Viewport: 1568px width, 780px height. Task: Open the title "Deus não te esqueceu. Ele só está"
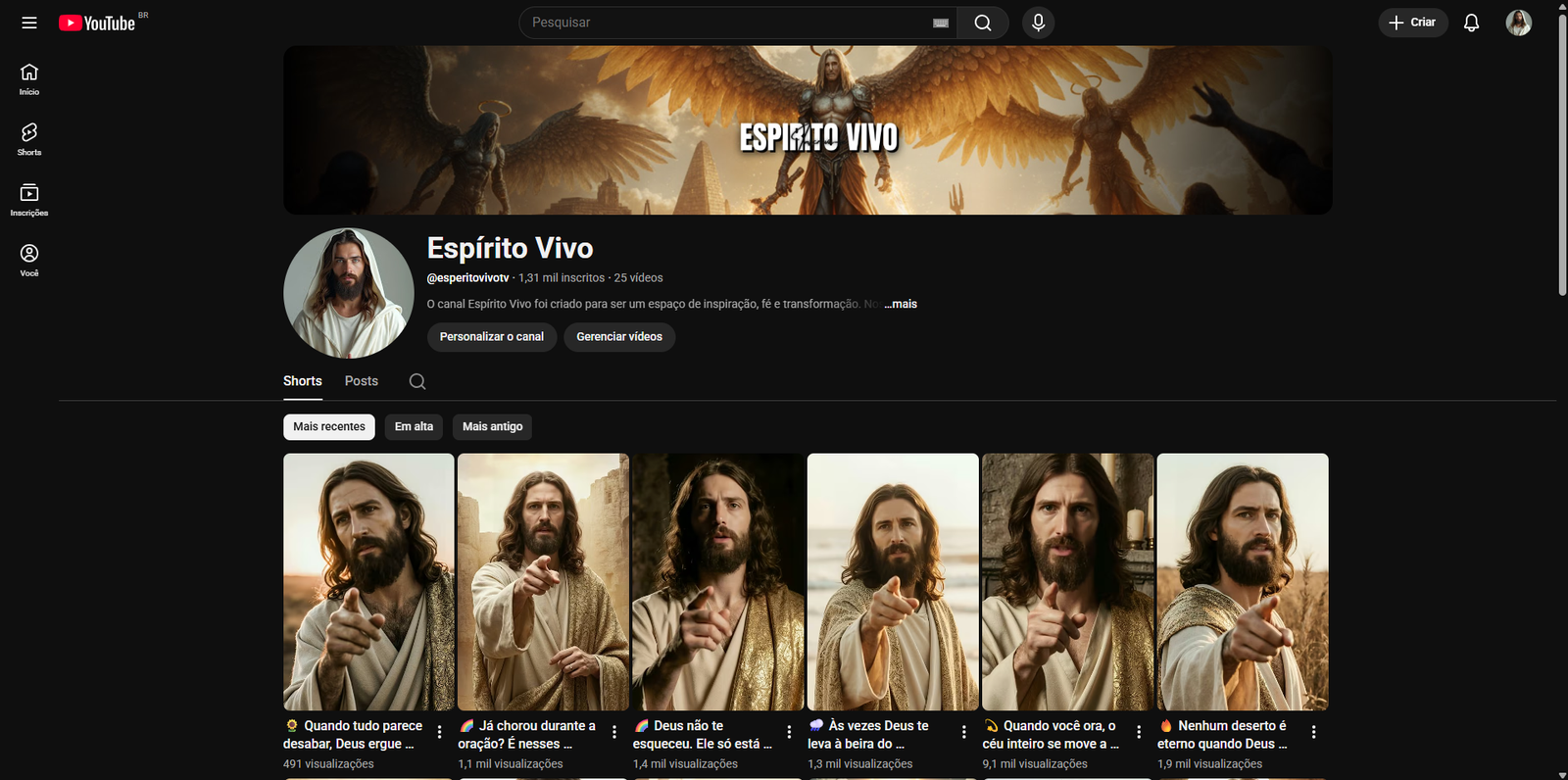(x=703, y=735)
